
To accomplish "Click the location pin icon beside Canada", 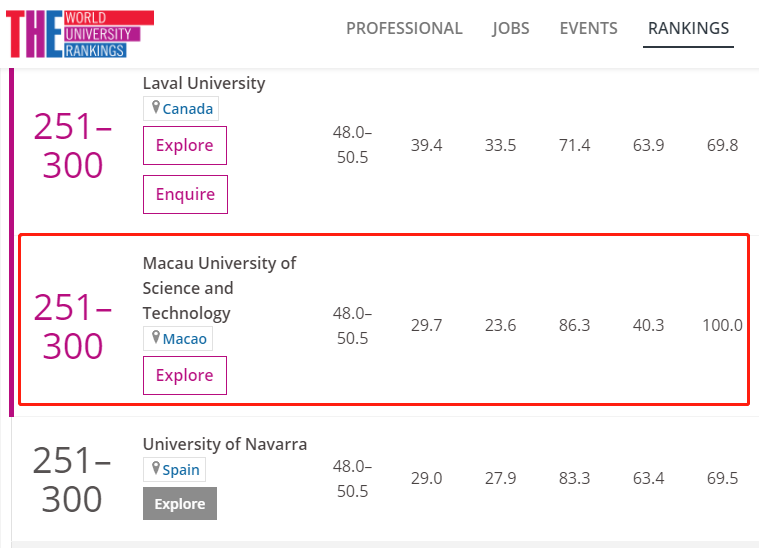I will (155, 107).
